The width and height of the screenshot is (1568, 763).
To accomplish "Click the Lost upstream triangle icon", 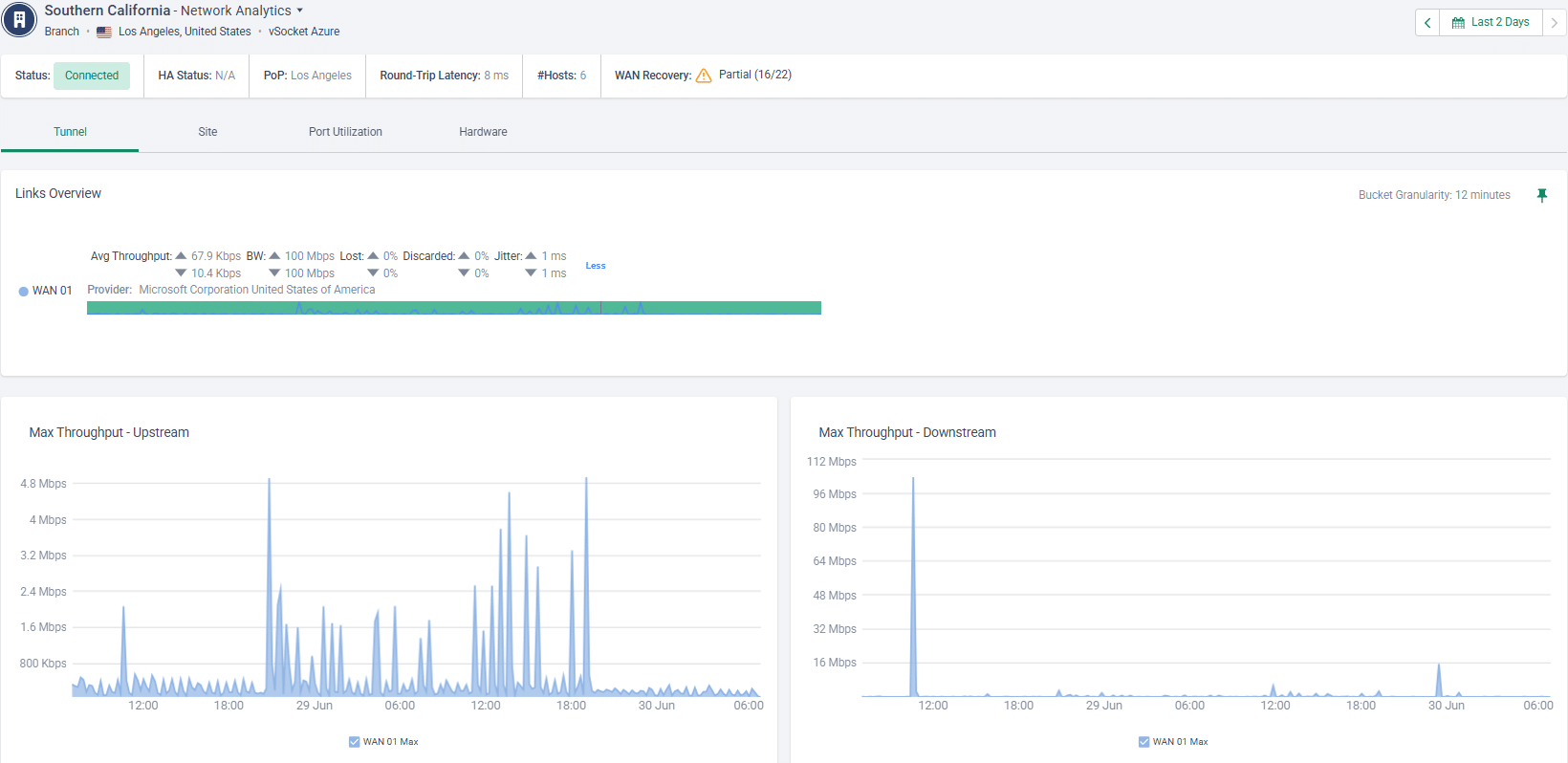I will pos(373,255).
